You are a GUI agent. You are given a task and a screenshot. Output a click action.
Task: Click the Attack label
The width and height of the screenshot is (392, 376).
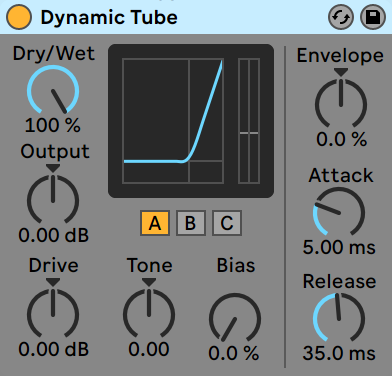(x=341, y=175)
